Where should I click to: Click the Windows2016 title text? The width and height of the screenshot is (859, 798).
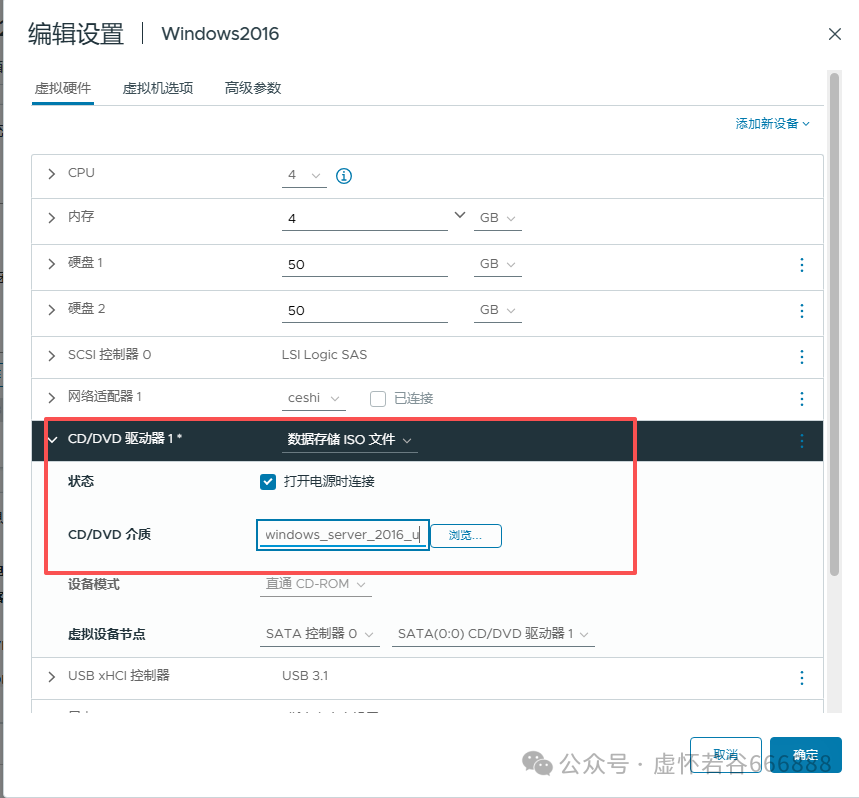220,34
